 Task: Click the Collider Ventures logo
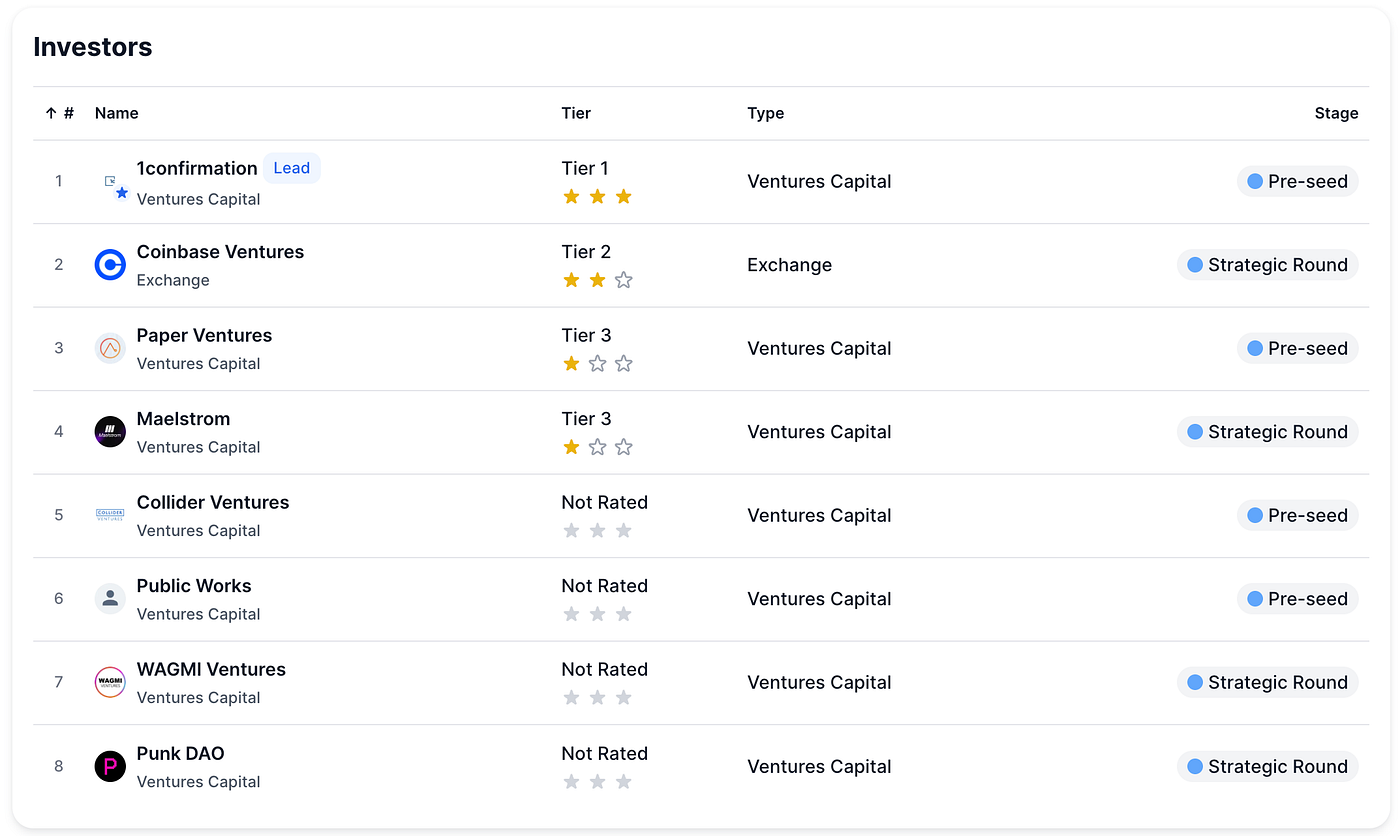coord(110,515)
